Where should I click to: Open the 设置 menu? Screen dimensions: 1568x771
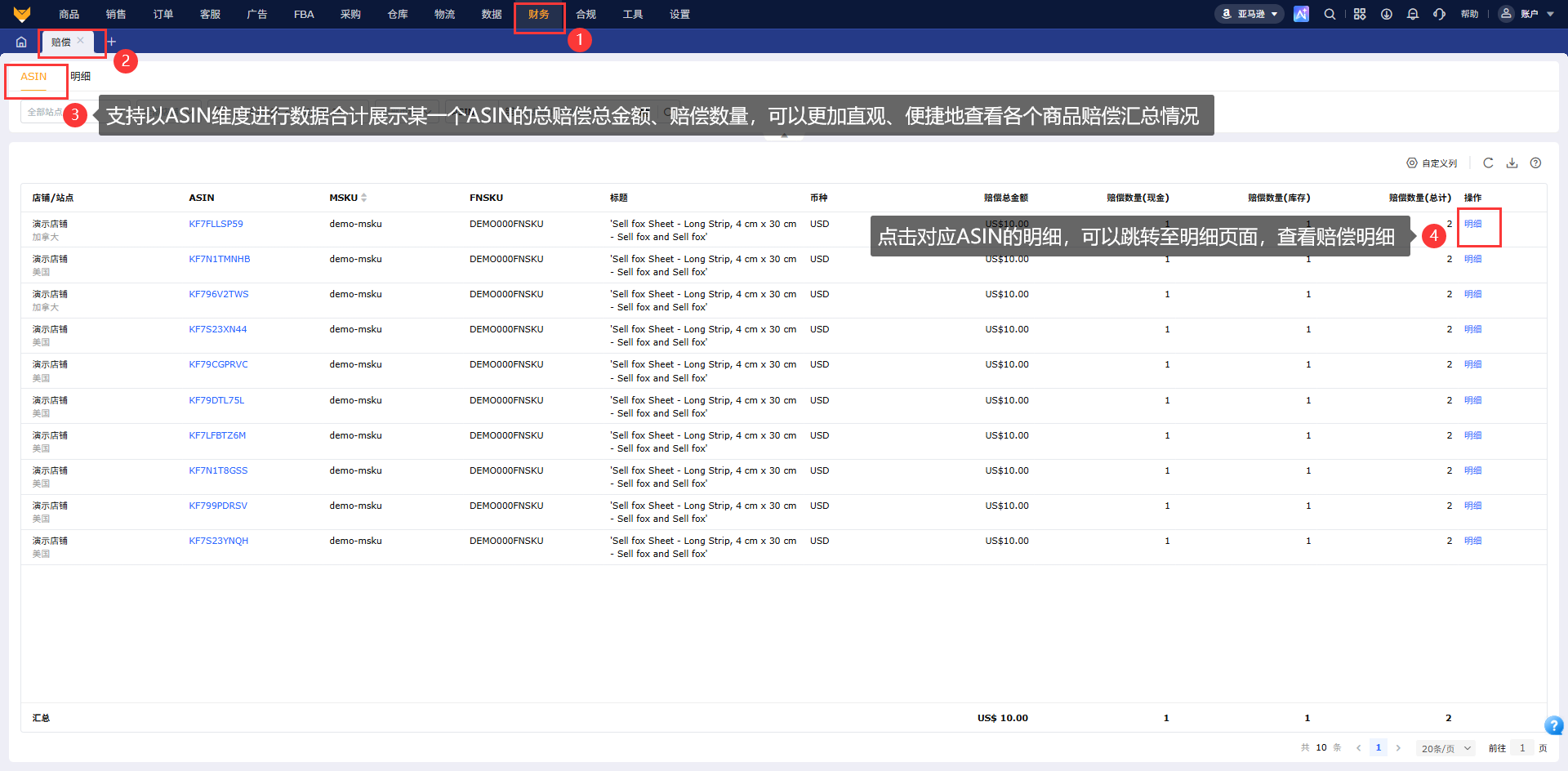(x=679, y=15)
